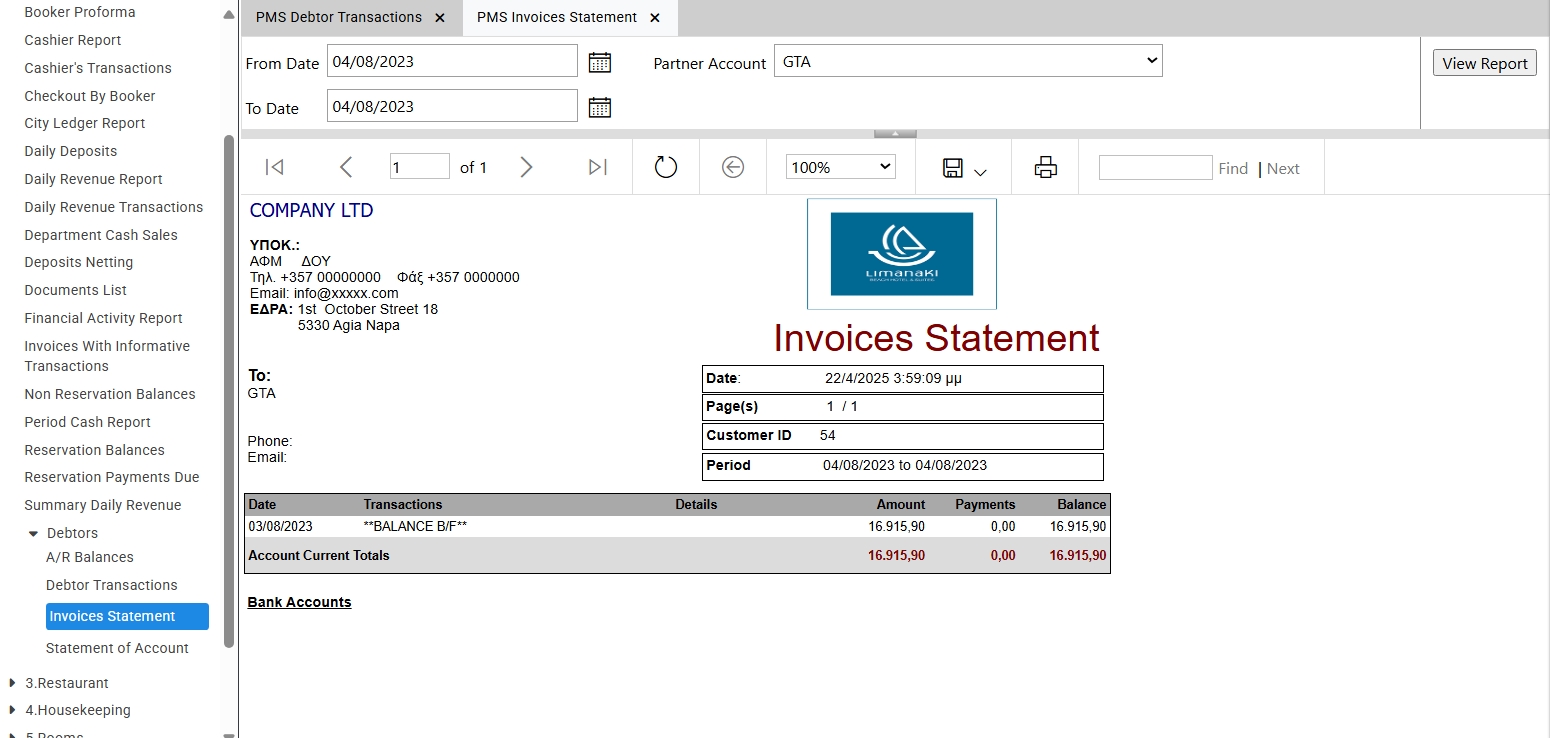Select Invoices Statement in sidebar

127,616
